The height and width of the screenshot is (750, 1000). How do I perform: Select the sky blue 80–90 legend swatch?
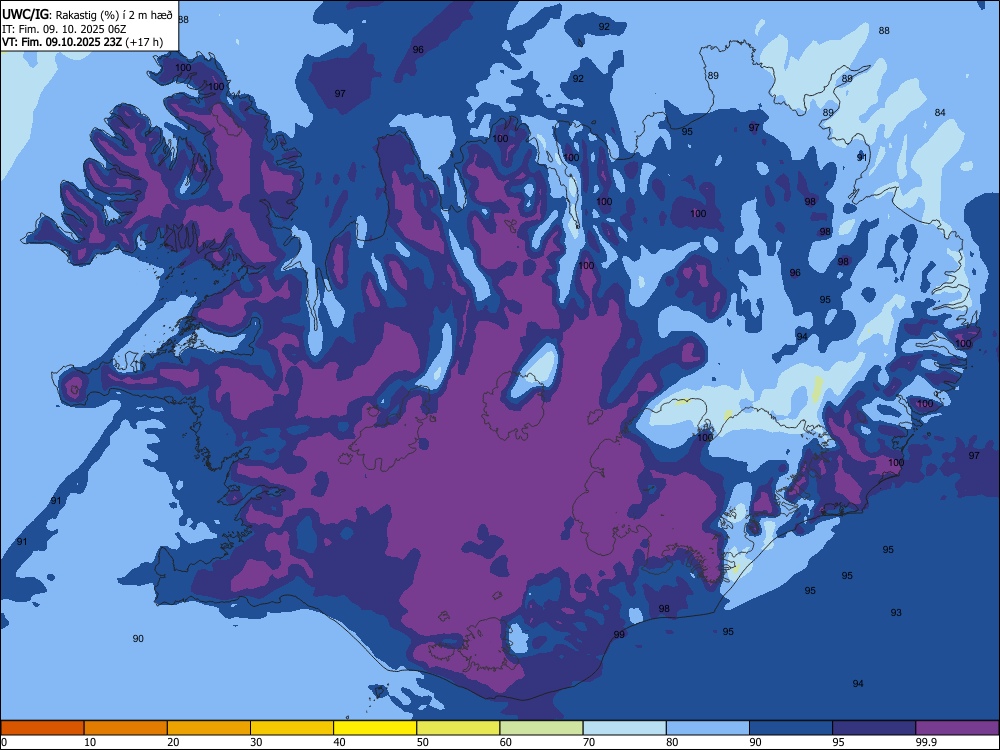coord(708,728)
